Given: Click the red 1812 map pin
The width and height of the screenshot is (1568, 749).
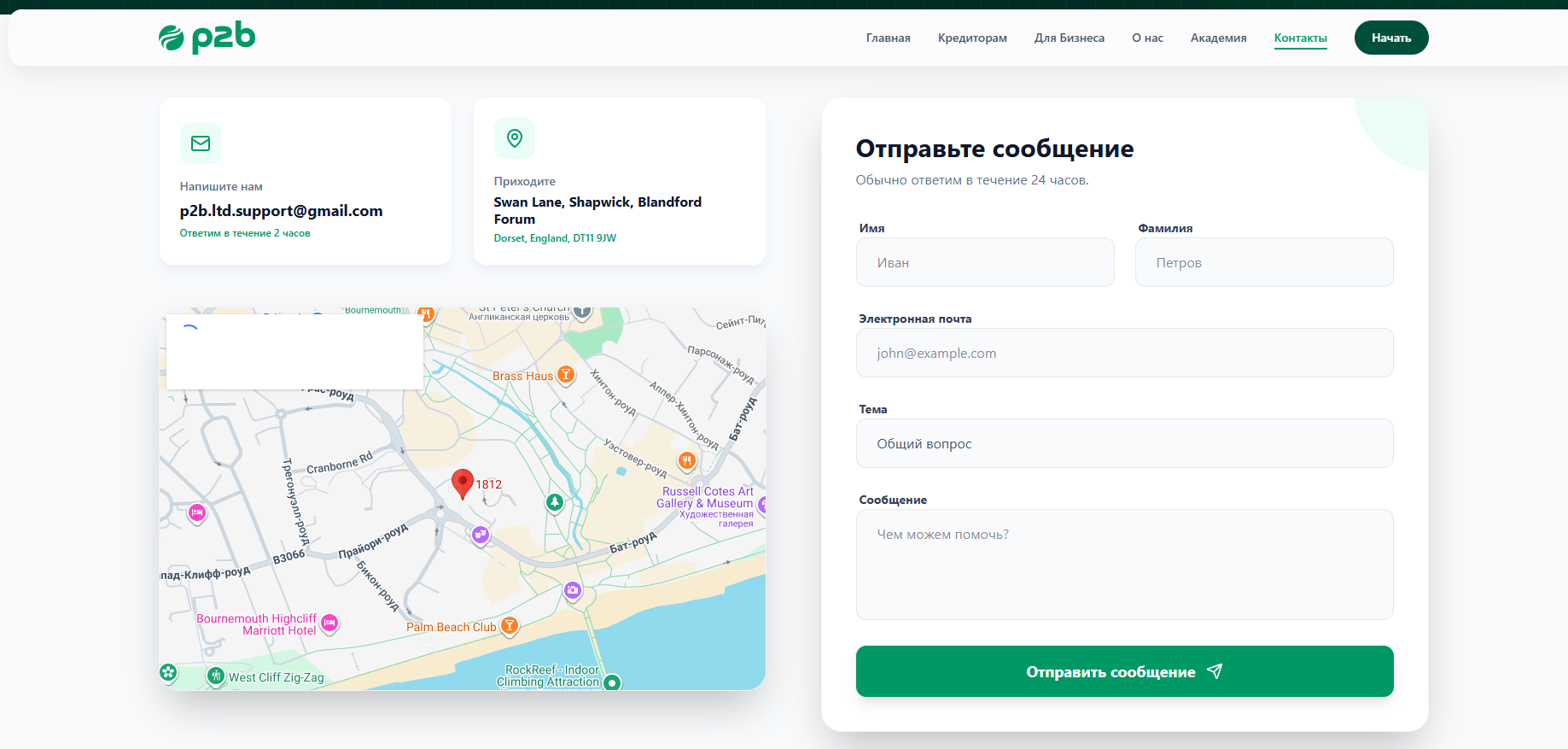Looking at the screenshot, I should point(463,483).
